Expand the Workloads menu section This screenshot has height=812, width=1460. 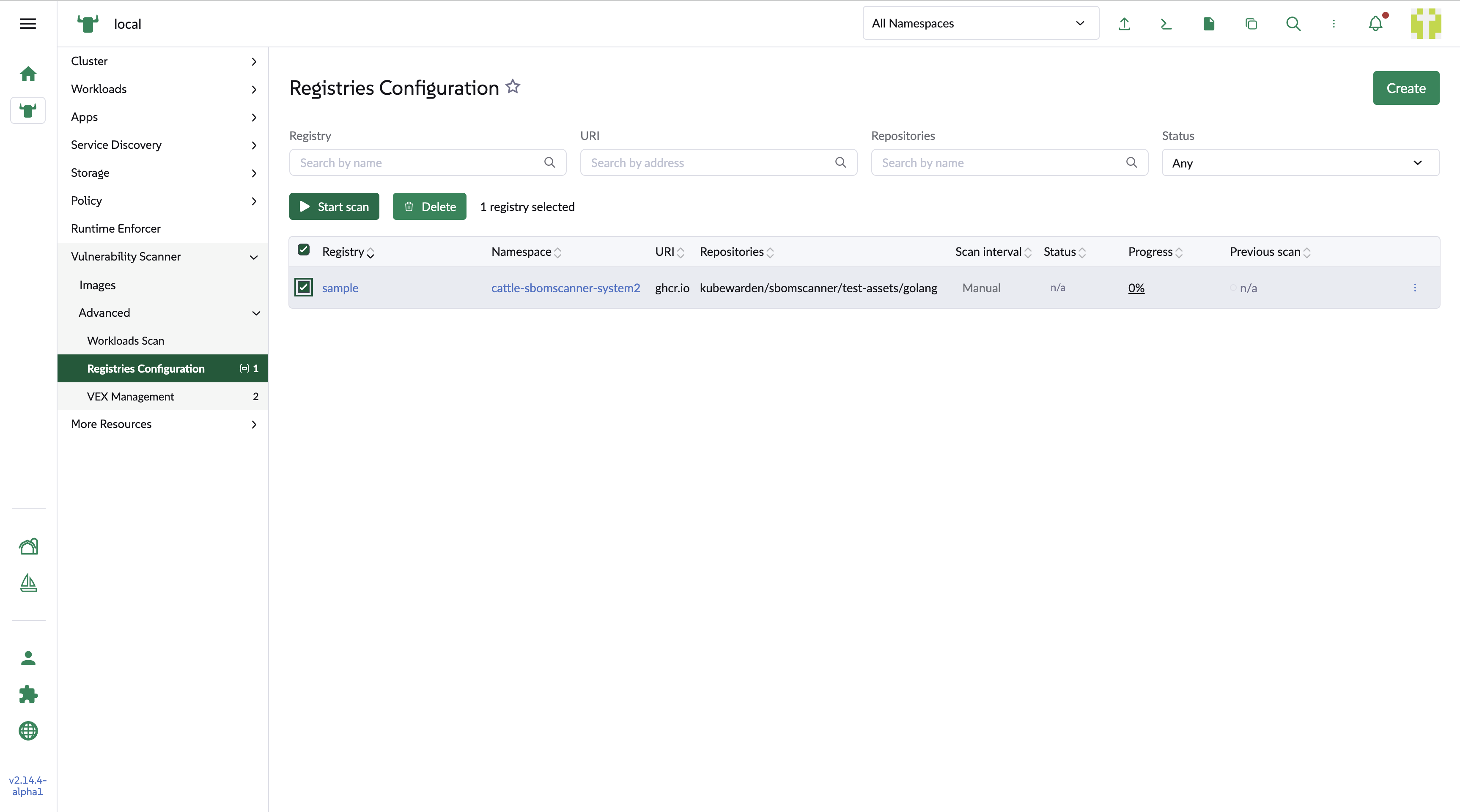(163, 89)
